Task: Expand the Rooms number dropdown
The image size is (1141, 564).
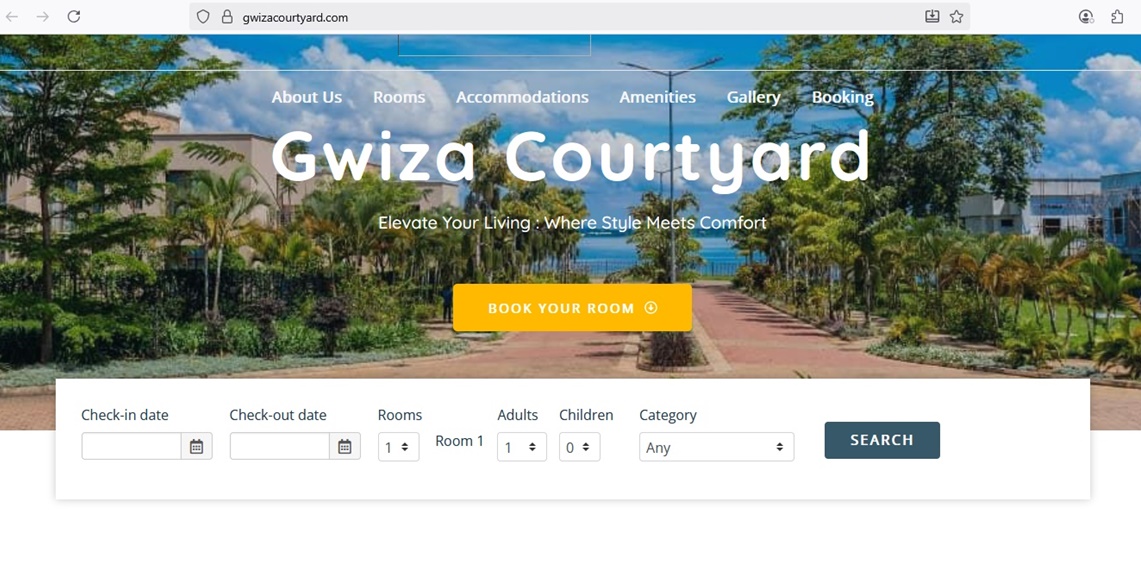Action: click(399, 447)
